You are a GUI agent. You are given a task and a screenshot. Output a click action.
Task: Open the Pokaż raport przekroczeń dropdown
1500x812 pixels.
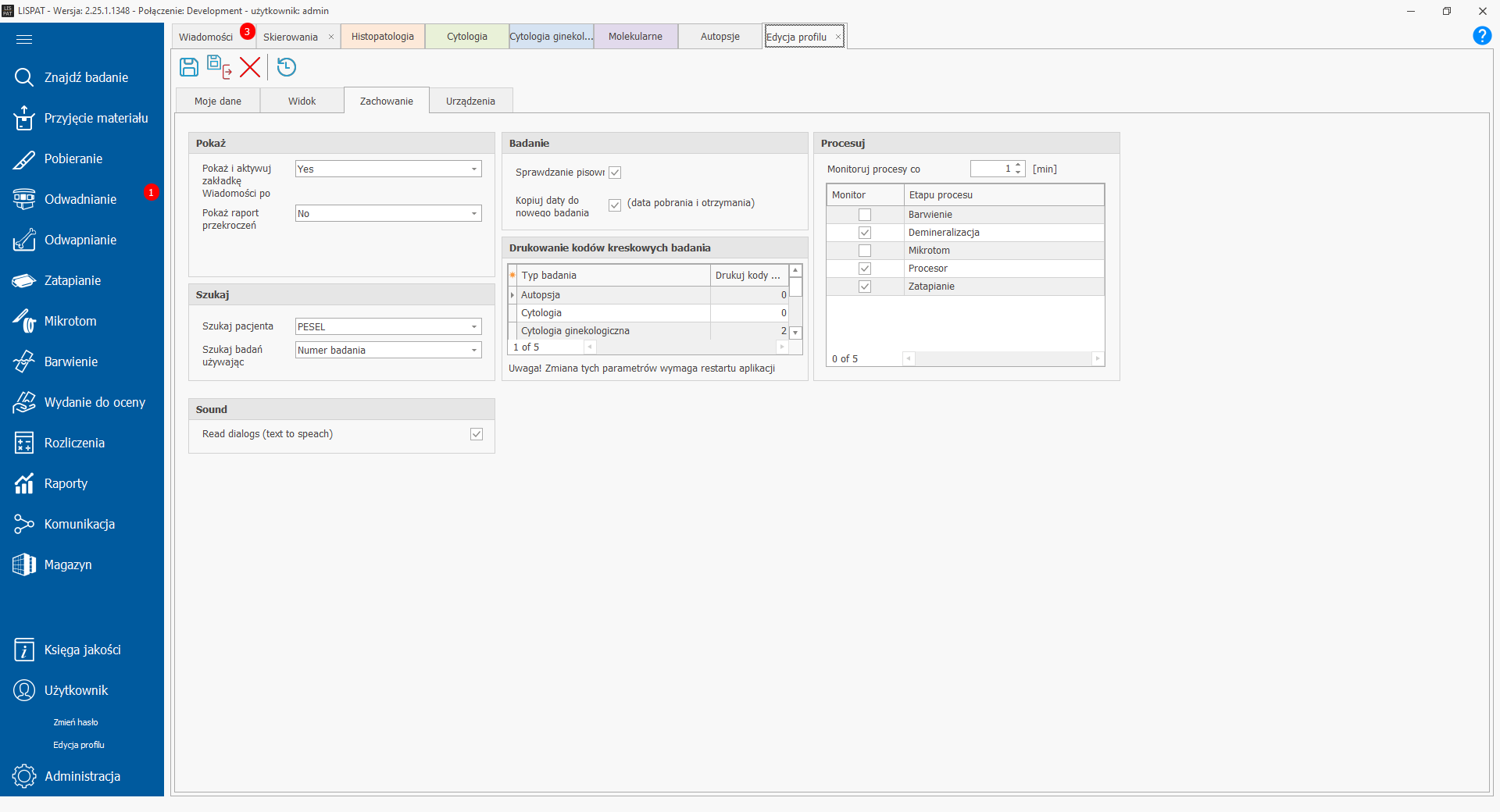473,213
